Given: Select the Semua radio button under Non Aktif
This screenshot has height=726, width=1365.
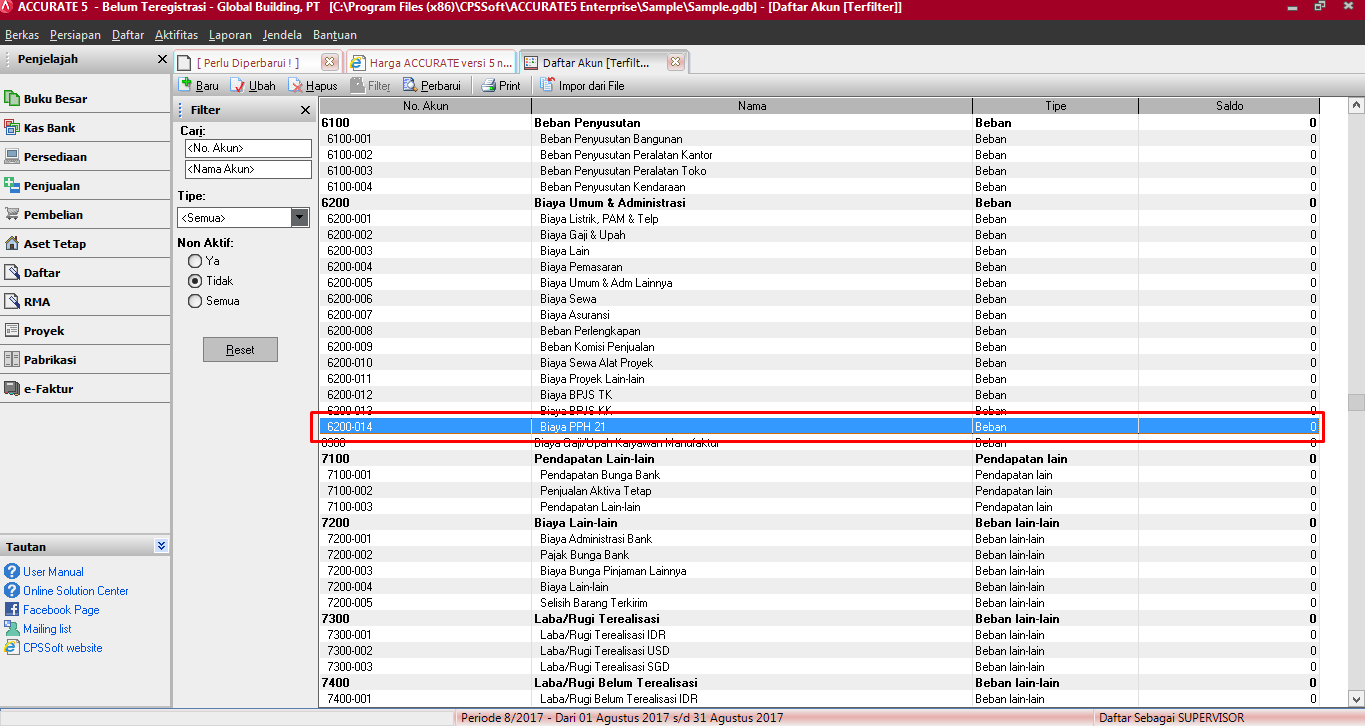Looking at the screenshot, I should (195, 301).
